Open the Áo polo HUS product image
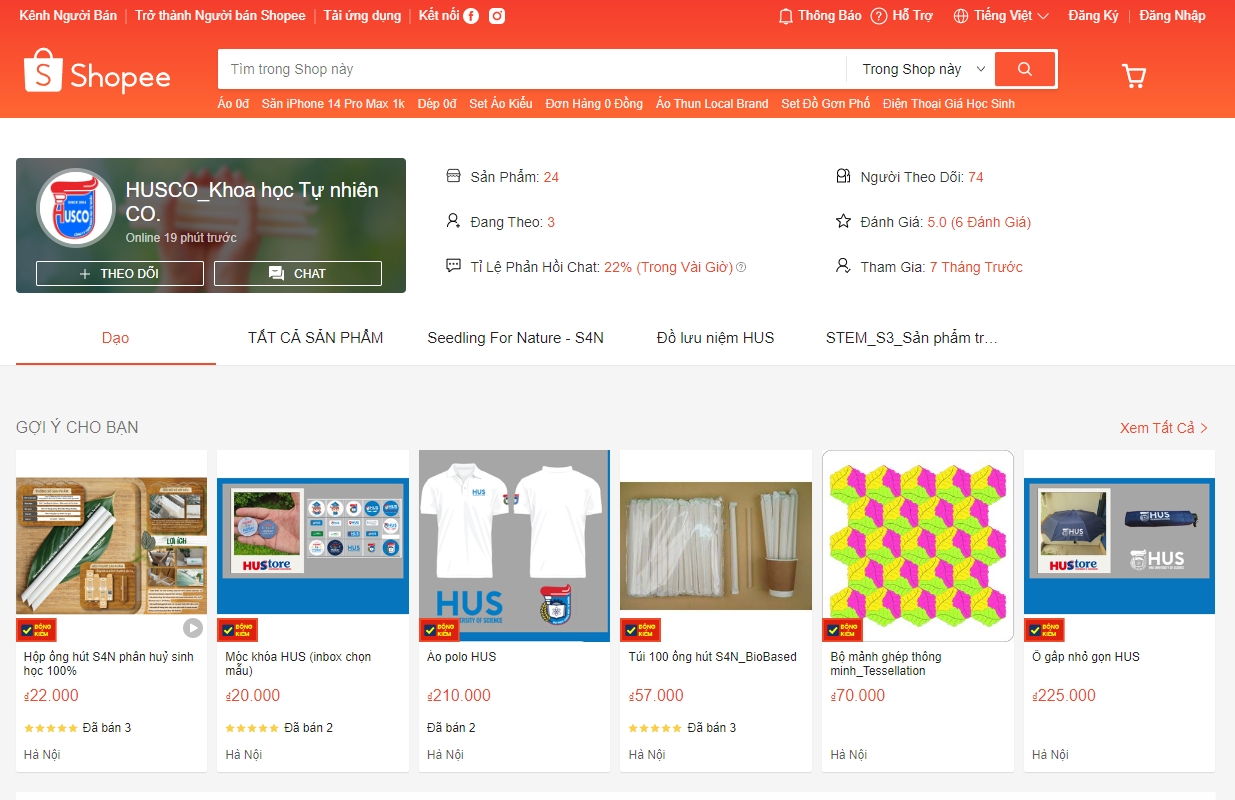 coord(514,546)
